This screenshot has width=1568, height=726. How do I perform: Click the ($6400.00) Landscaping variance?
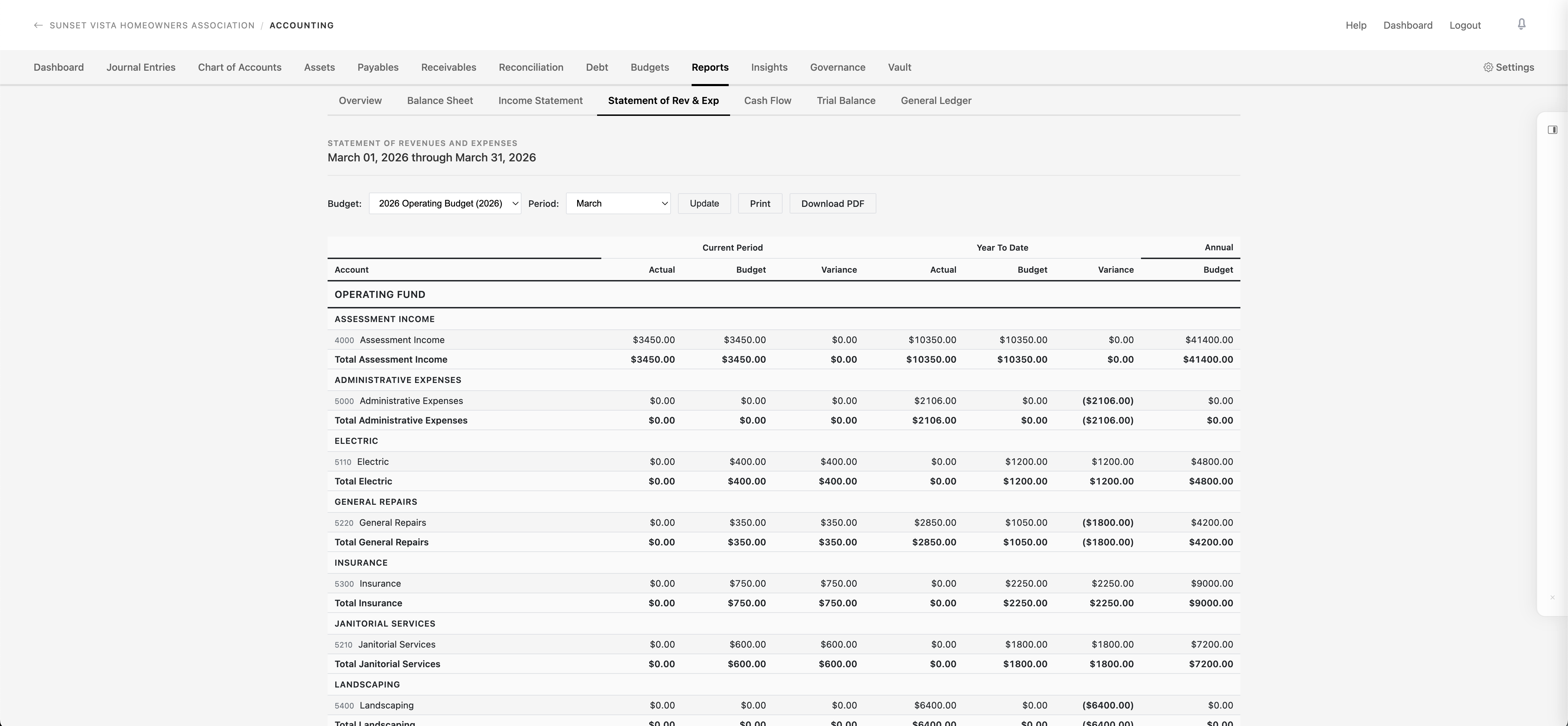click(x=1108, y=705)
